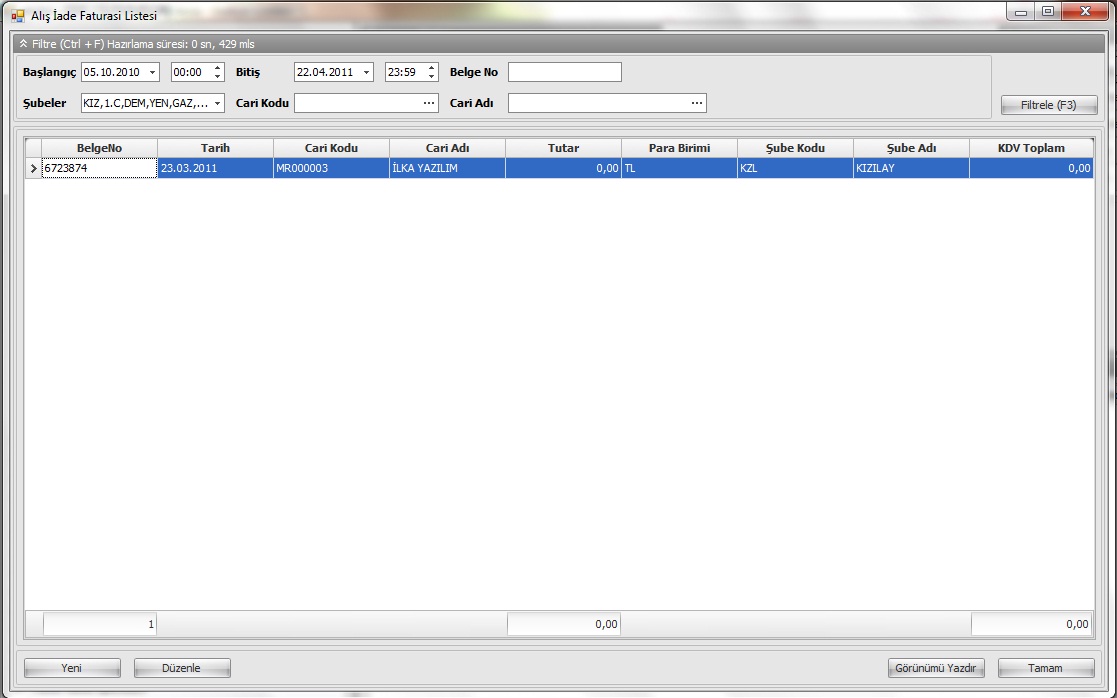Confirm with the Tamam button

coord(1046,668)
